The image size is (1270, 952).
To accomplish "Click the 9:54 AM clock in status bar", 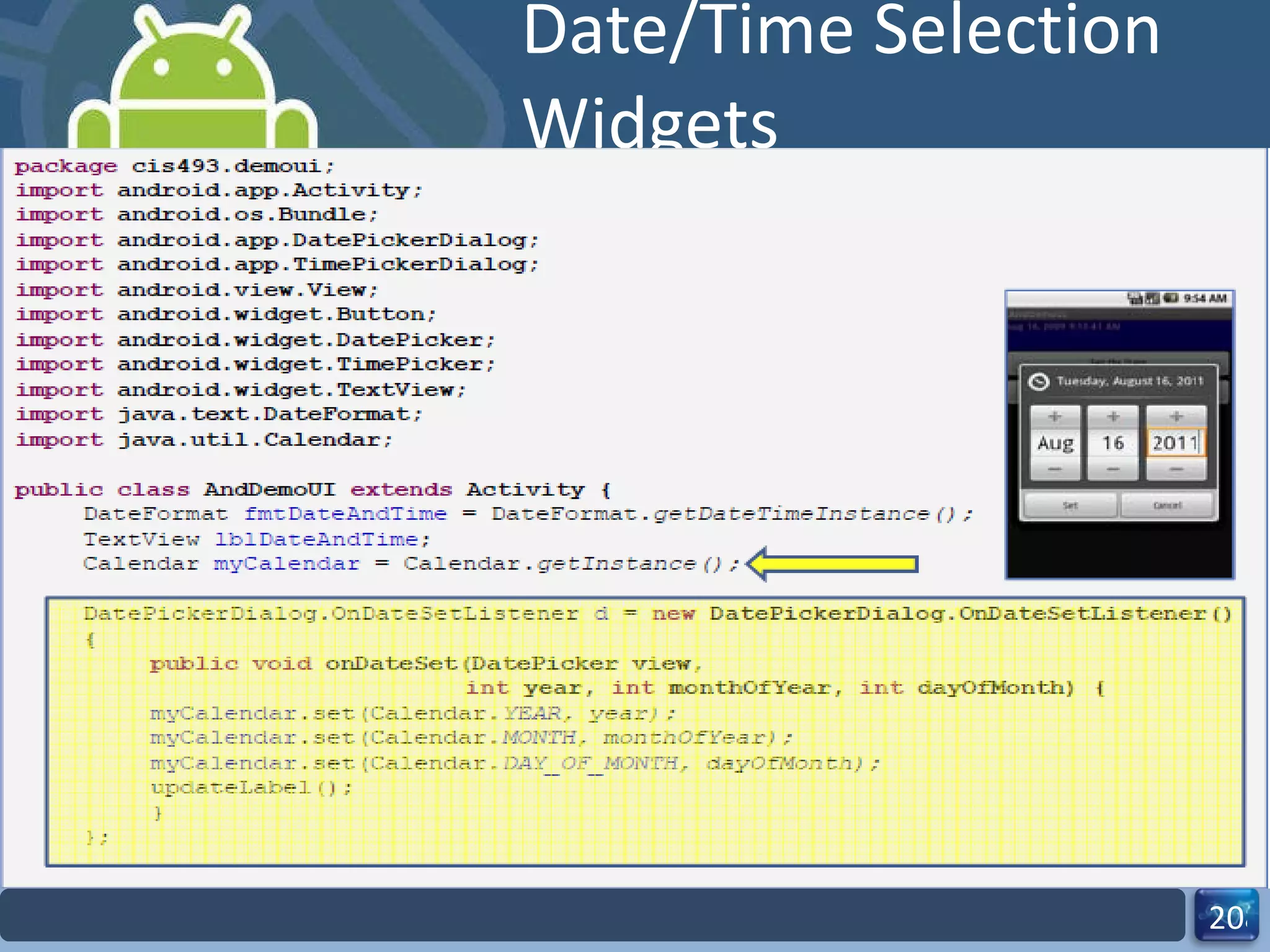I will [1205, 298].
